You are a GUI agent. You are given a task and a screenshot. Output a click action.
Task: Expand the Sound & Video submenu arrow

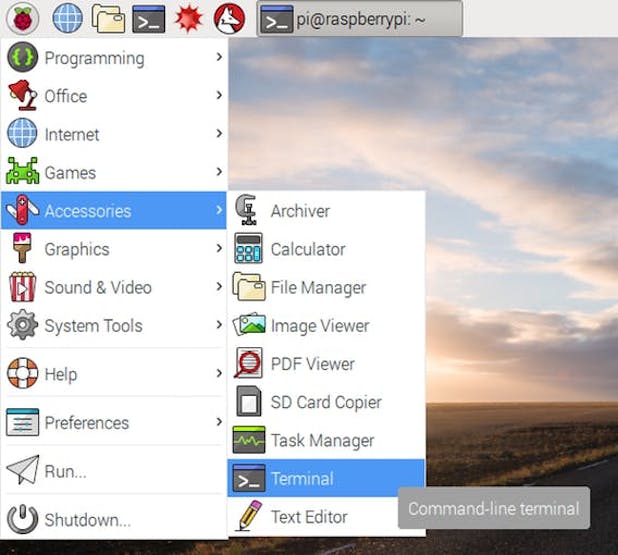[219, 286]
